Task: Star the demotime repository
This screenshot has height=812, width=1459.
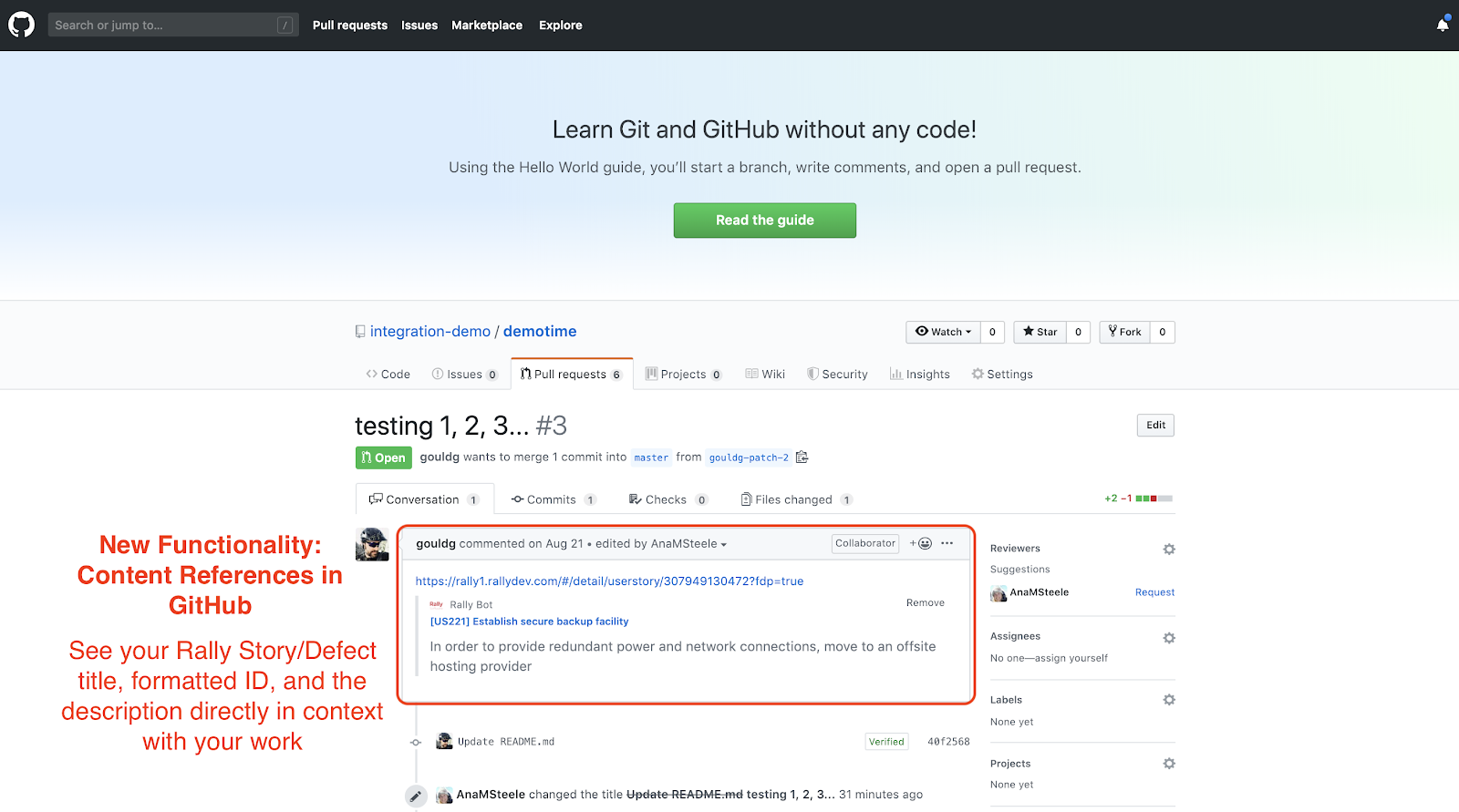Action: (x=1040, y=333)
